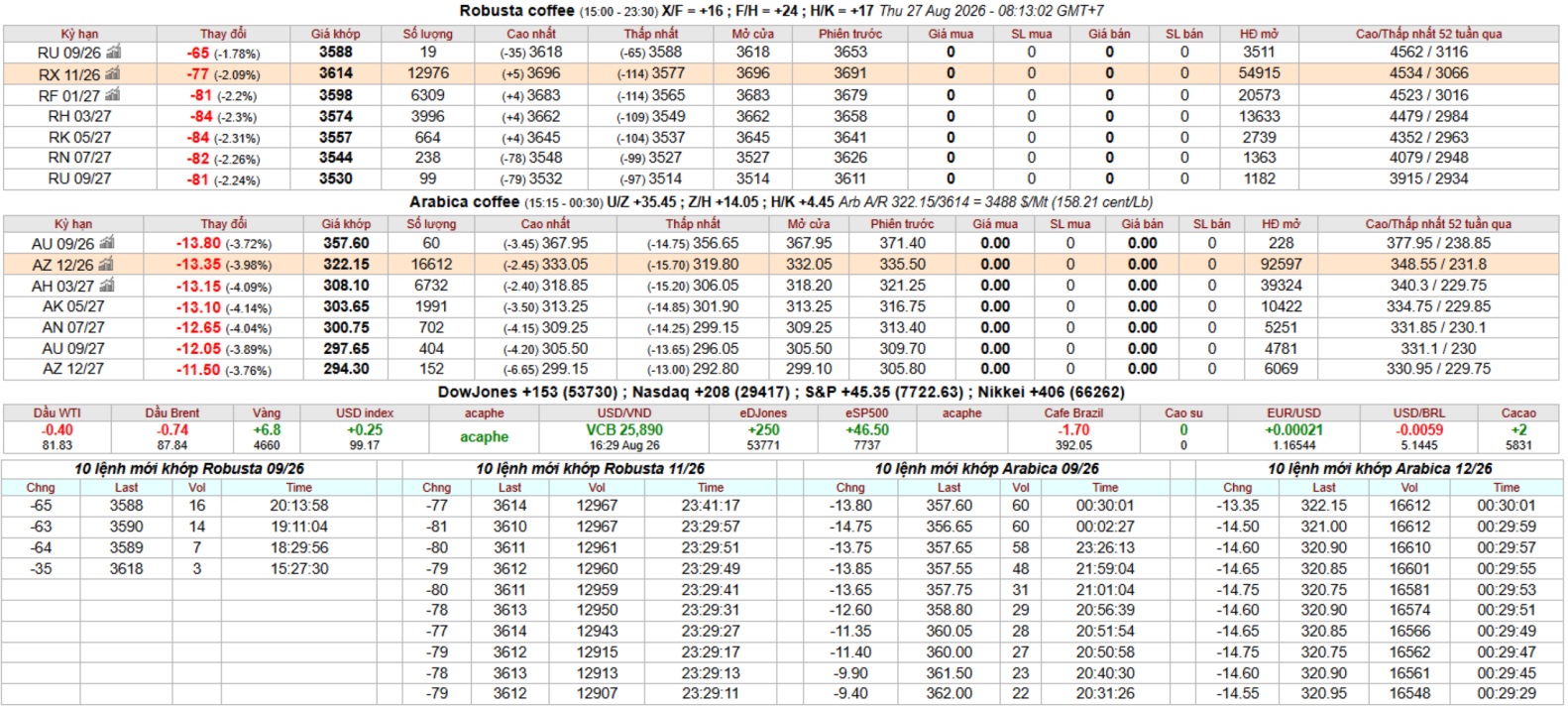Screen dimensions: 1568x709
Task: Open chart icon for RU 09/26
Action: (x=113, y=52)
